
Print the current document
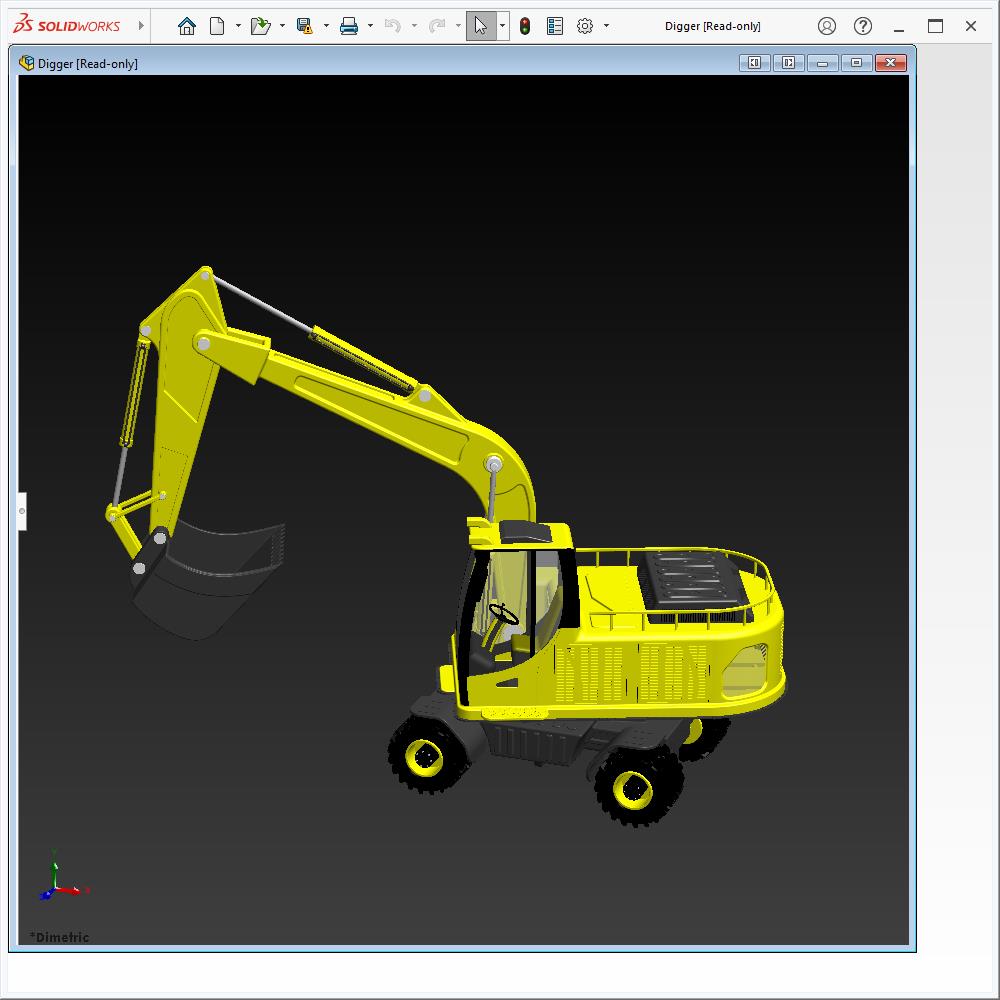click(349, 26)
